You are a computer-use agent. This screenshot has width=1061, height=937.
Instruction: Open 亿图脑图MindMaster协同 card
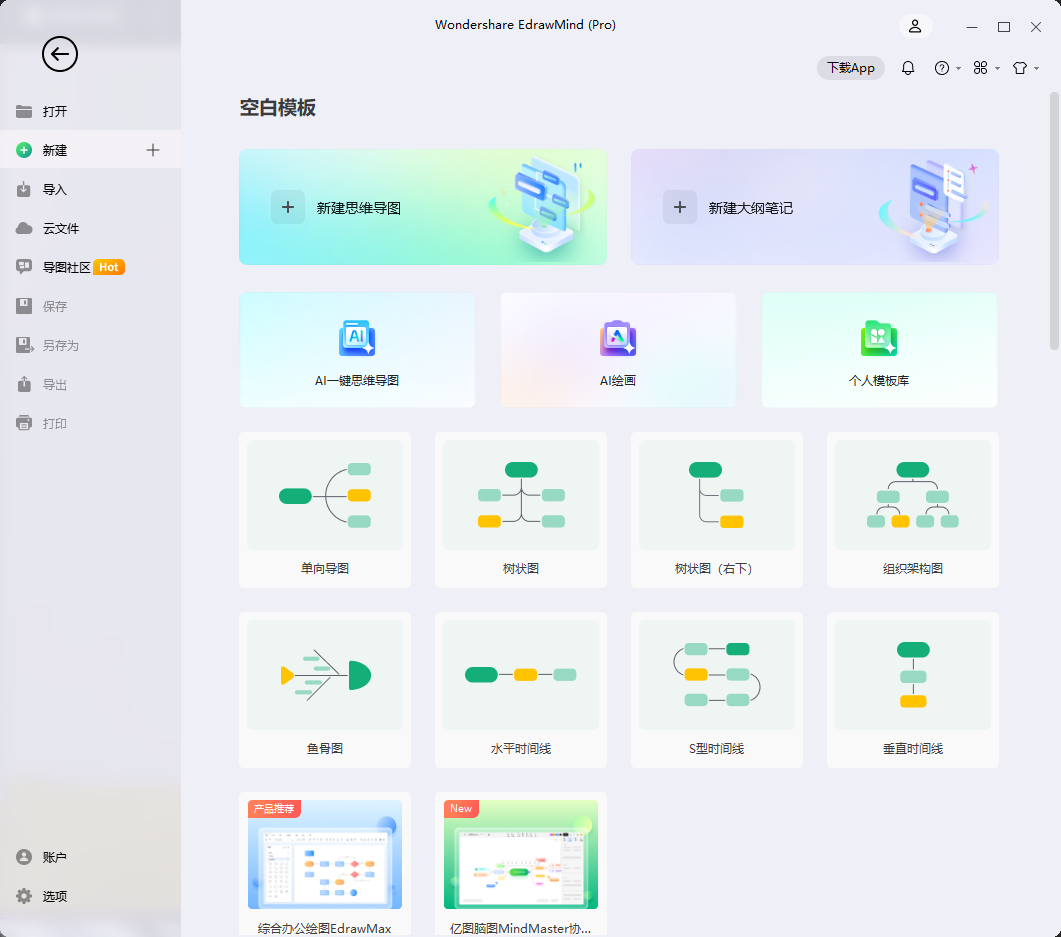521,865
